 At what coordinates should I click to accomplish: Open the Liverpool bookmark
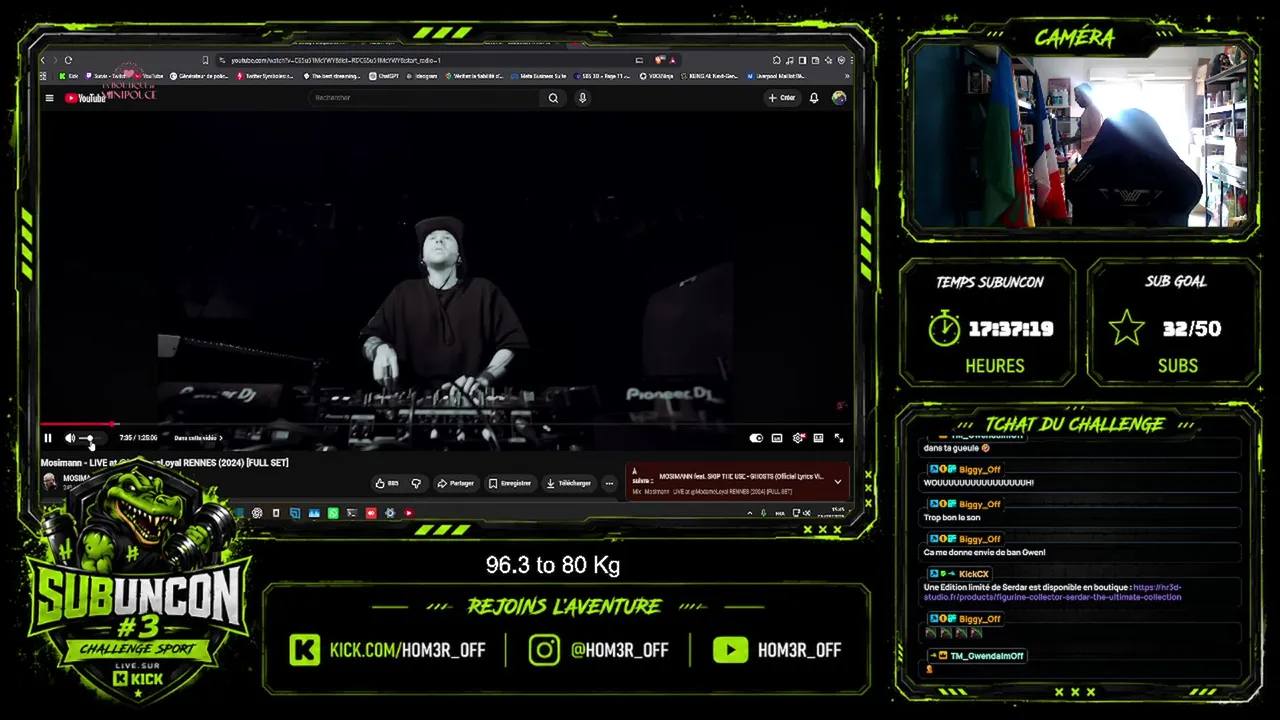coord(774,76)
